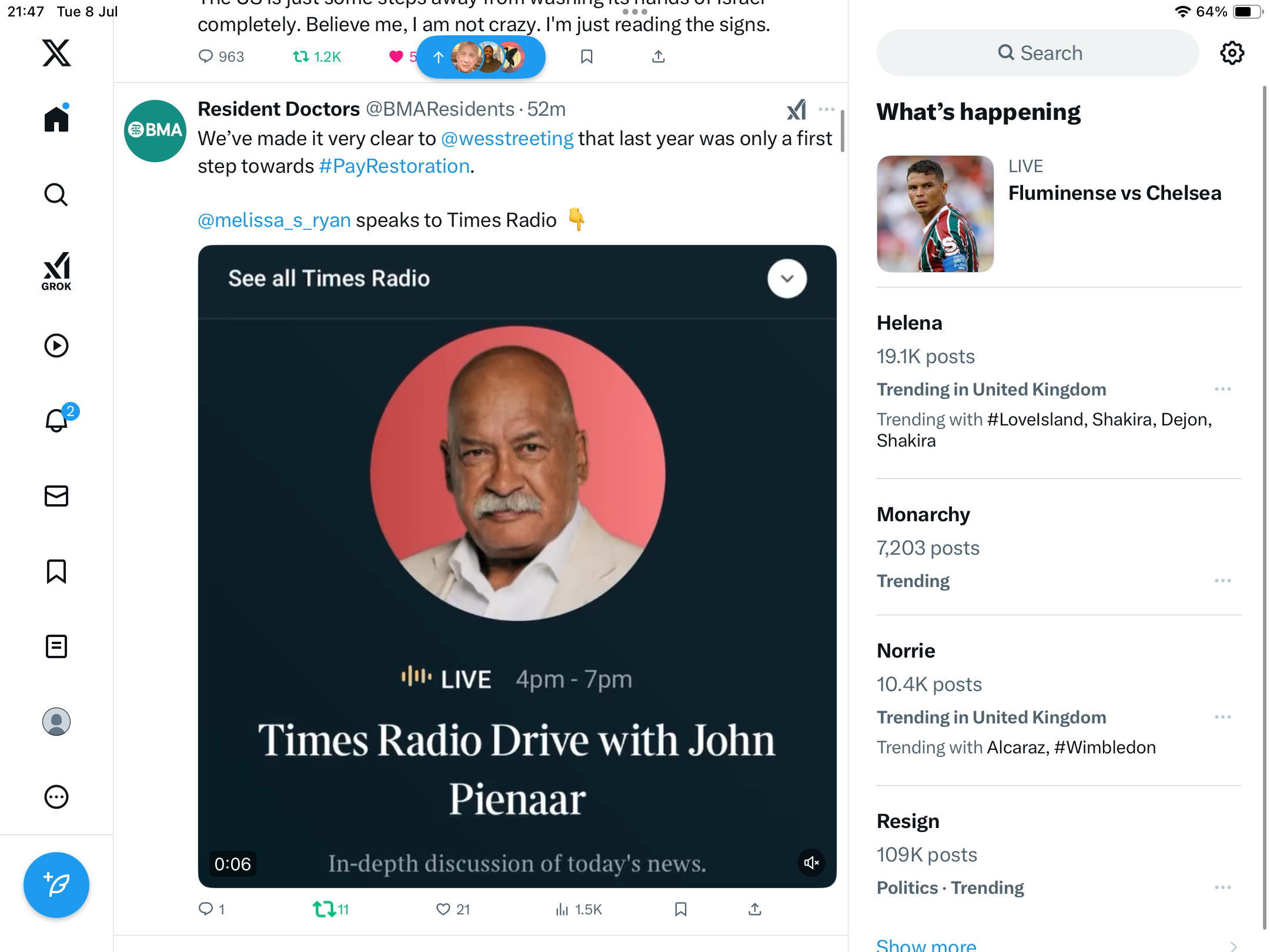Open trends settings gear
Viewport: 1270px width, 952px height.
pos(1232,53)
